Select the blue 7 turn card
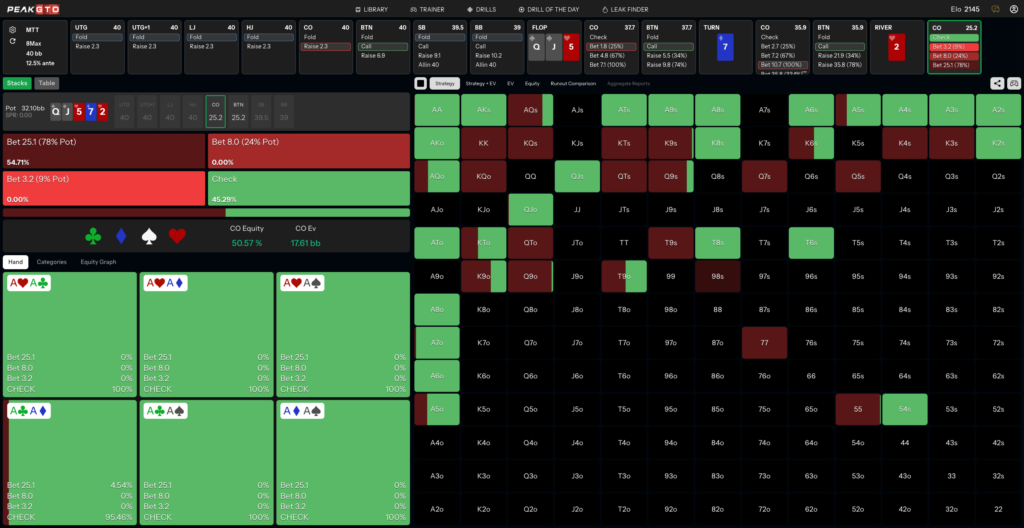1024x528 pixels. point(725,47)
